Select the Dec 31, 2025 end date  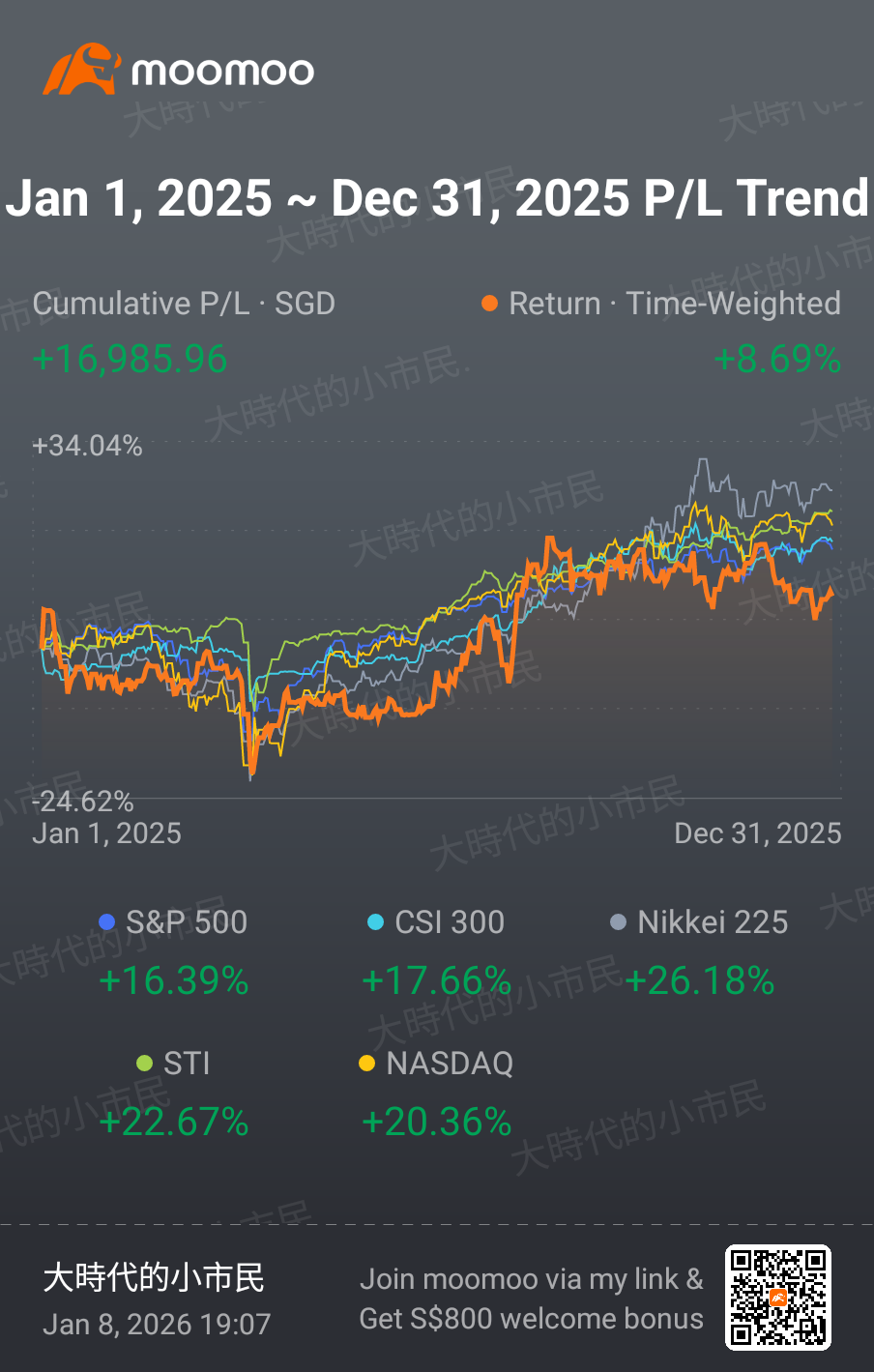(x=758, y=833)
